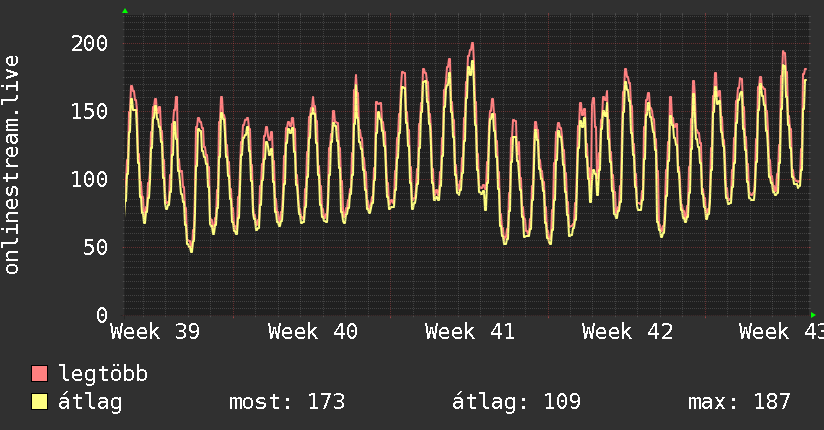Click the 100 y-axis tick label
This screenshot has height=430, width=824.
[x=89, y=179]
